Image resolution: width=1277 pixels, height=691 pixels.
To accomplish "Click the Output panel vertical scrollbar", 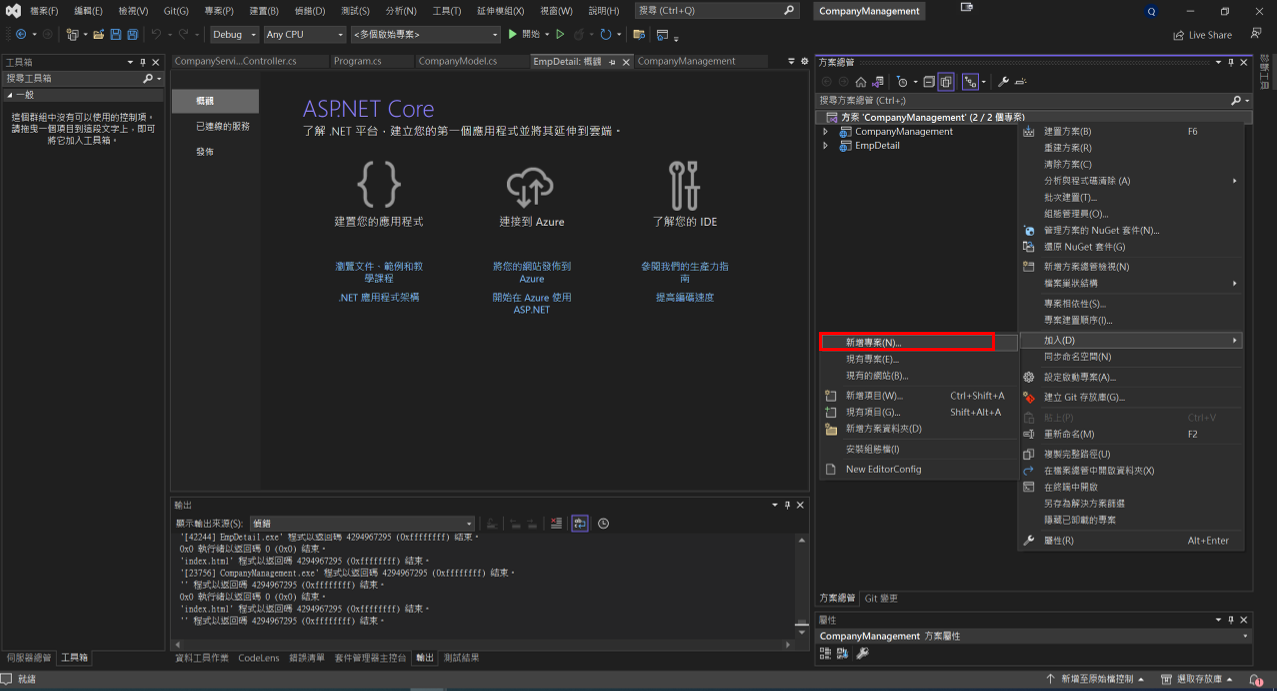I will pos(801,585).
